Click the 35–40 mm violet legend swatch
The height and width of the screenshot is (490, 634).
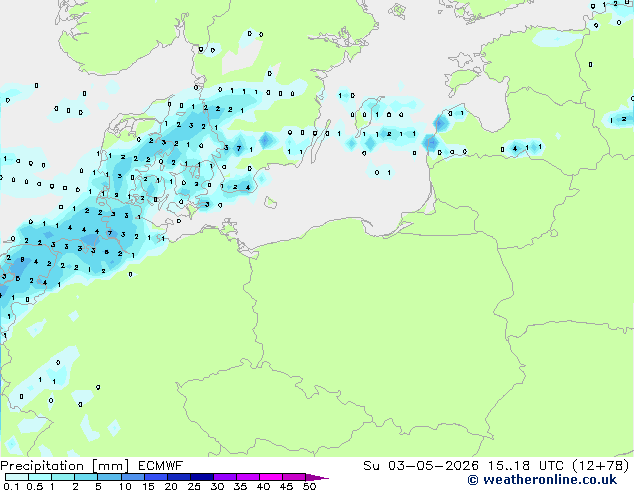(x=247, y=477)
